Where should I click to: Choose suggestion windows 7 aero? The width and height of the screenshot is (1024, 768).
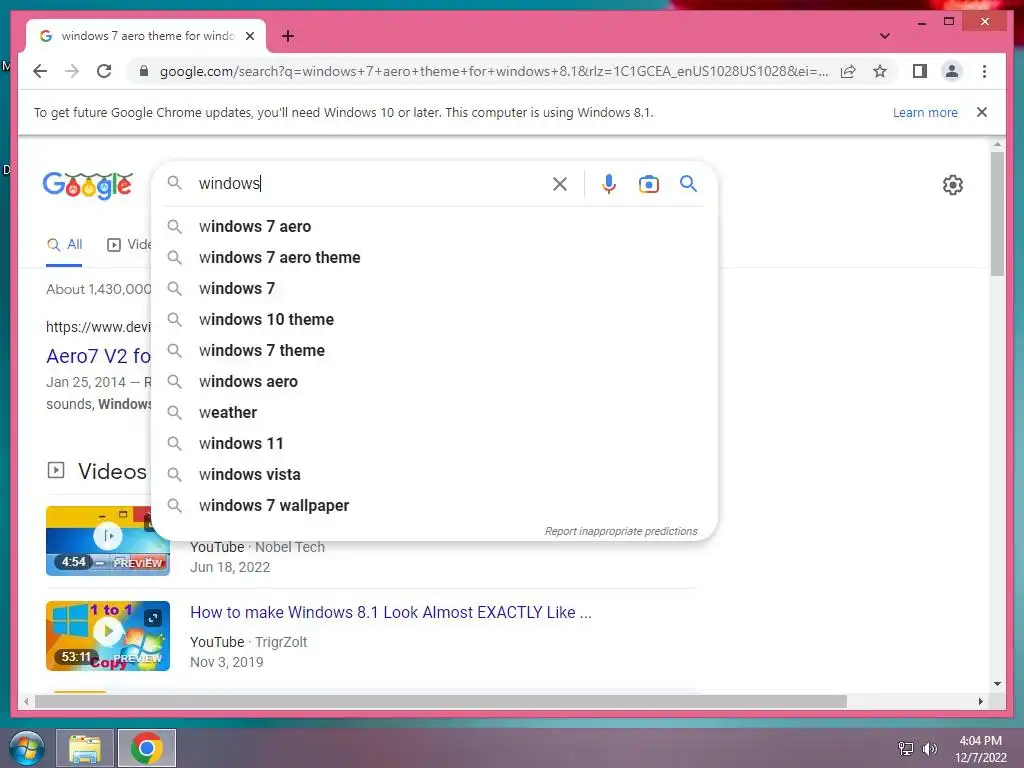[434, 227]
